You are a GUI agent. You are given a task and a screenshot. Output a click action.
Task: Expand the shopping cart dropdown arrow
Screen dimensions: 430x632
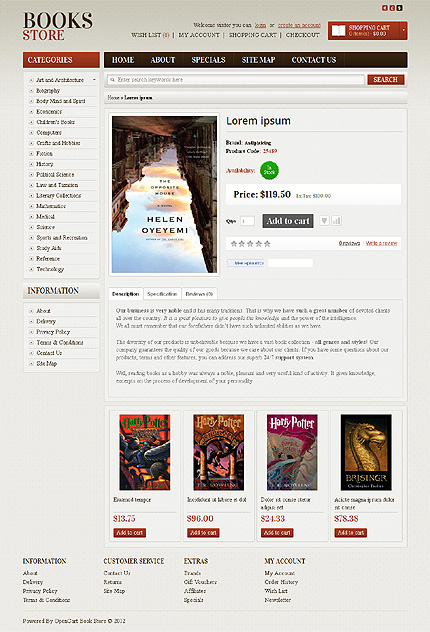(403, 30)
